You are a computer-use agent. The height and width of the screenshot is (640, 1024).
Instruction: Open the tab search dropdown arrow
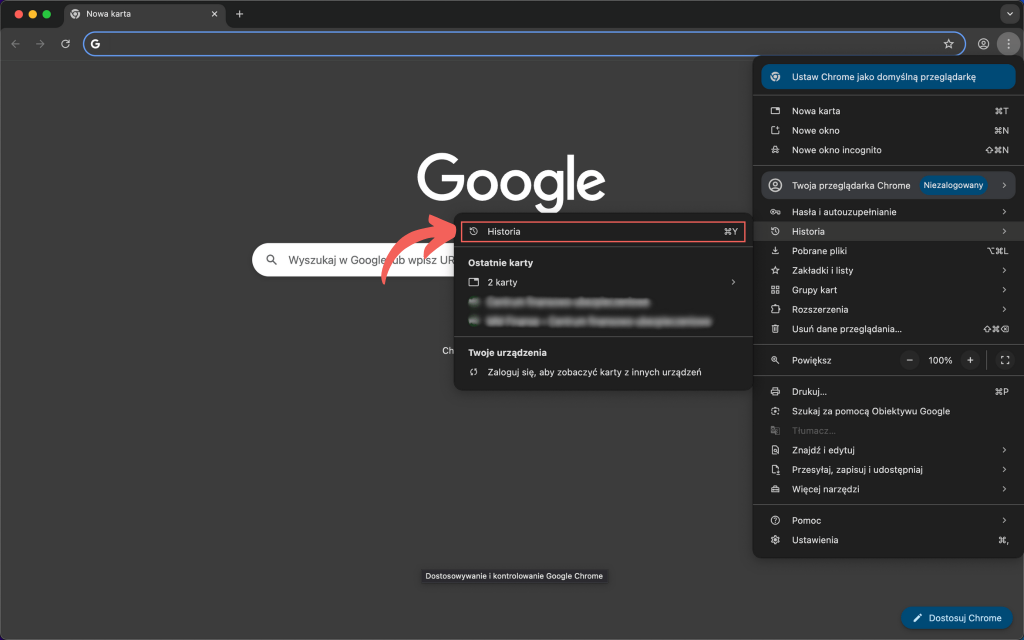[x=1008, y=14]
